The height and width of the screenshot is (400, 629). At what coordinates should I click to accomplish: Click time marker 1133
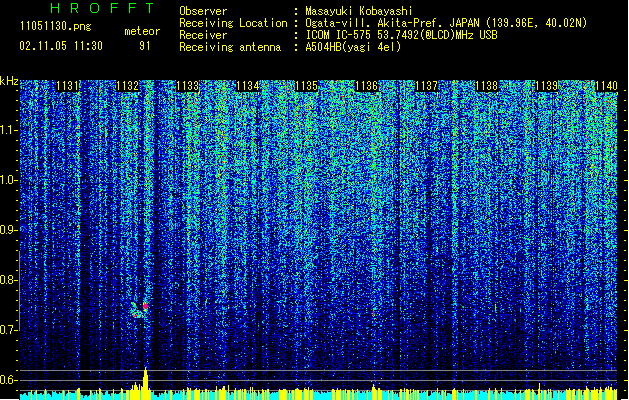point(187,86)
